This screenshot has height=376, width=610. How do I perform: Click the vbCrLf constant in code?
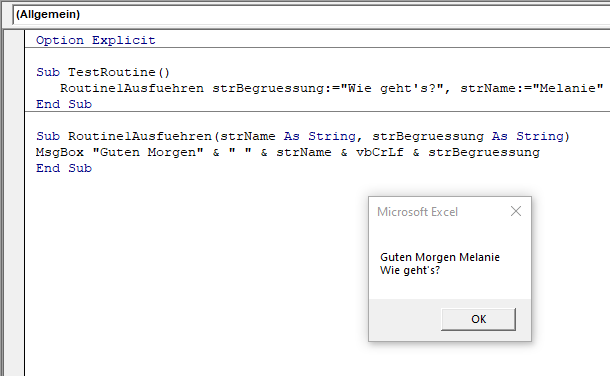(380, 152)
